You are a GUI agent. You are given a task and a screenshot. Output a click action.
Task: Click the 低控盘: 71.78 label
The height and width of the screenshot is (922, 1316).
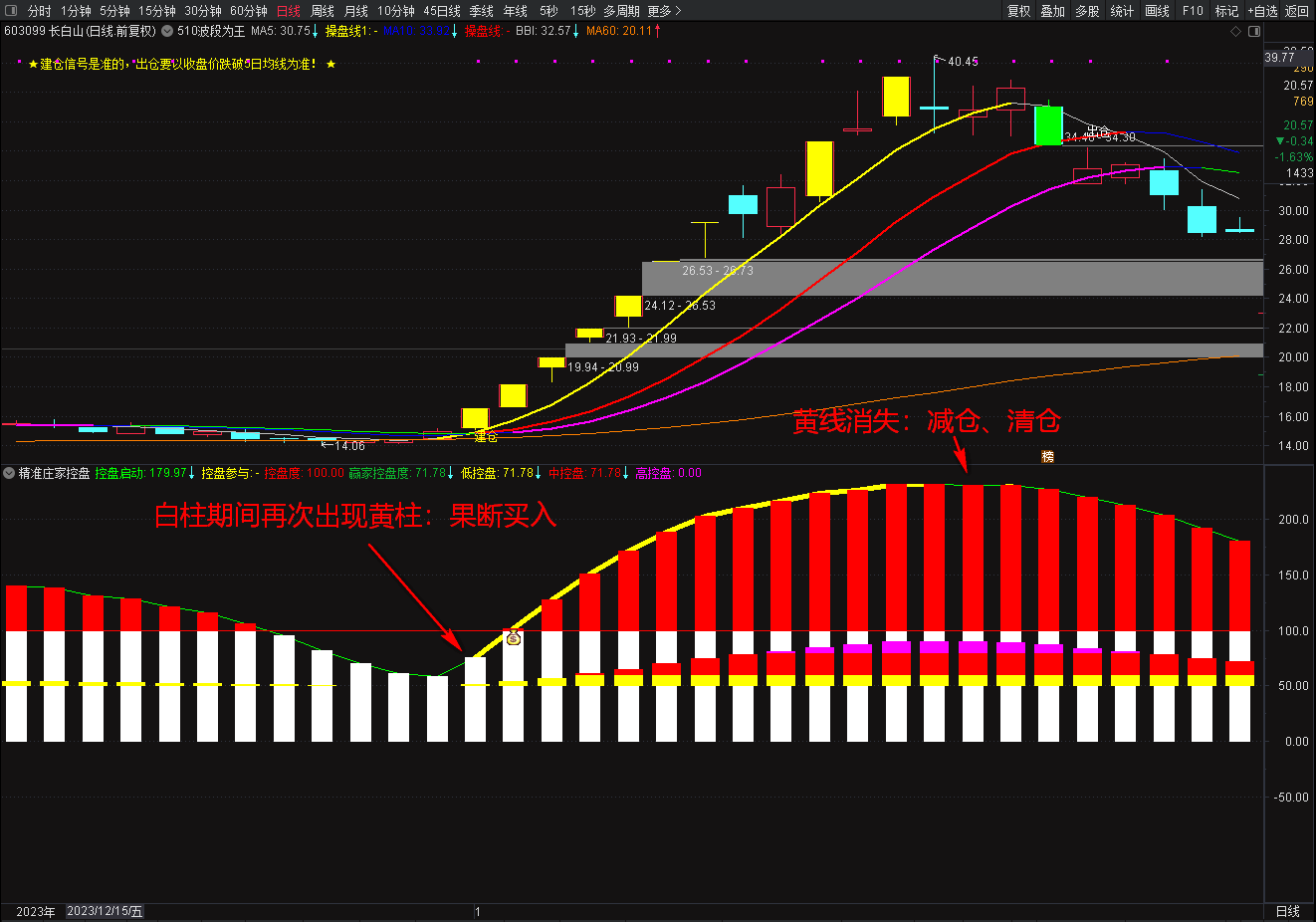click(502, 473)
